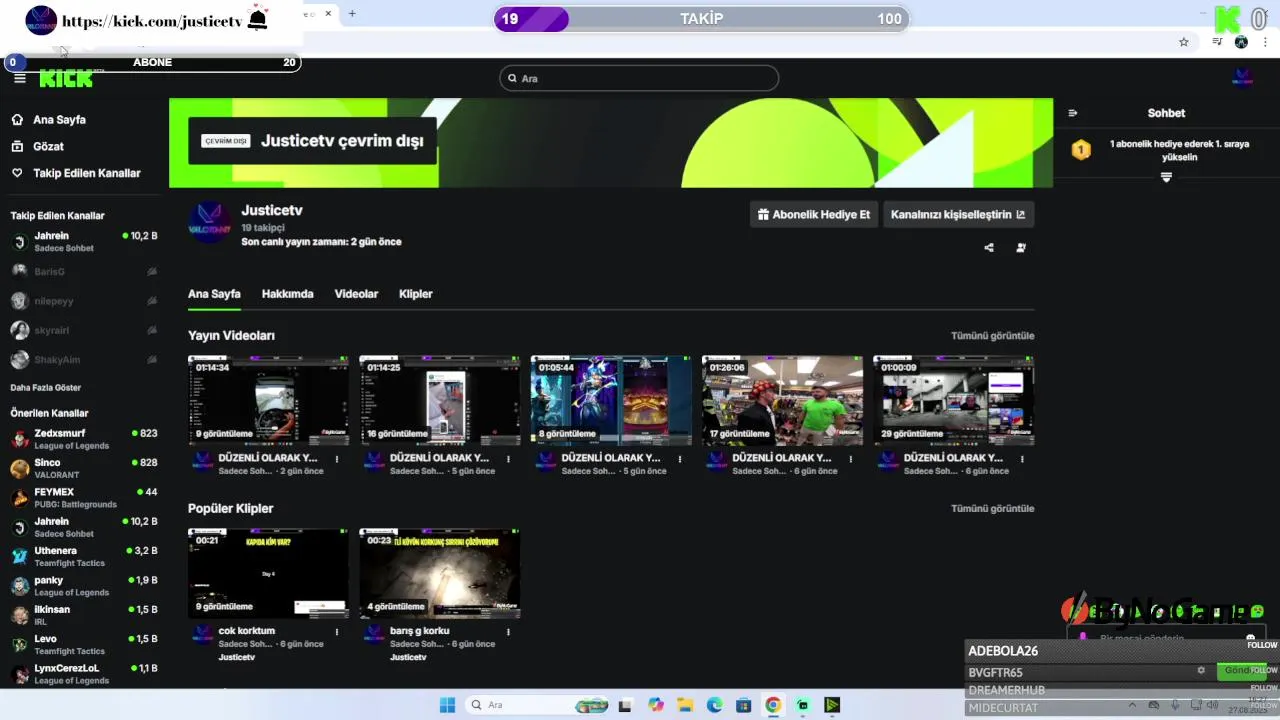Open recommended channel panky
Screen dimensions: 1280x720
click(84, 586)
